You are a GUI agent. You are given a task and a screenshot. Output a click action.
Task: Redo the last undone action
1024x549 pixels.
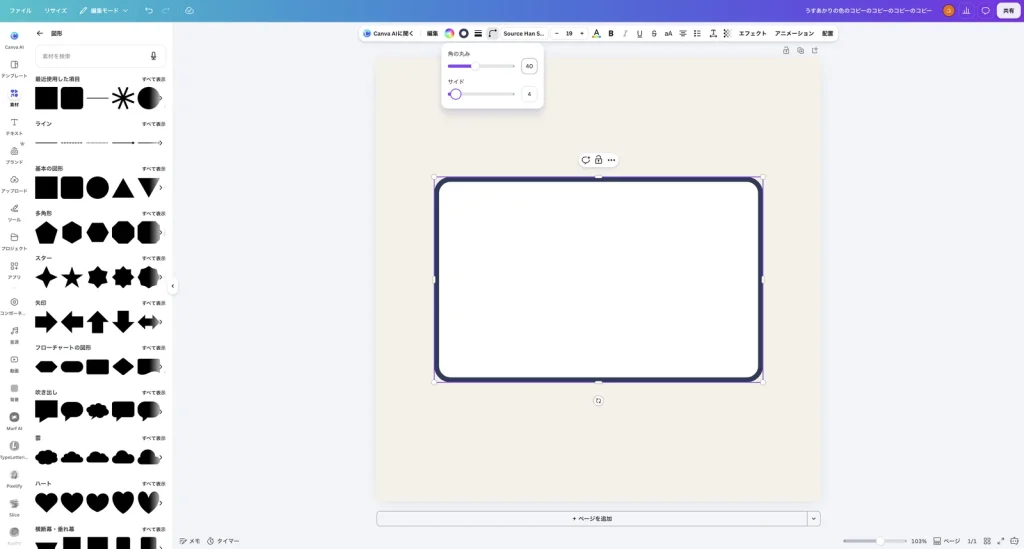[166, 10]
